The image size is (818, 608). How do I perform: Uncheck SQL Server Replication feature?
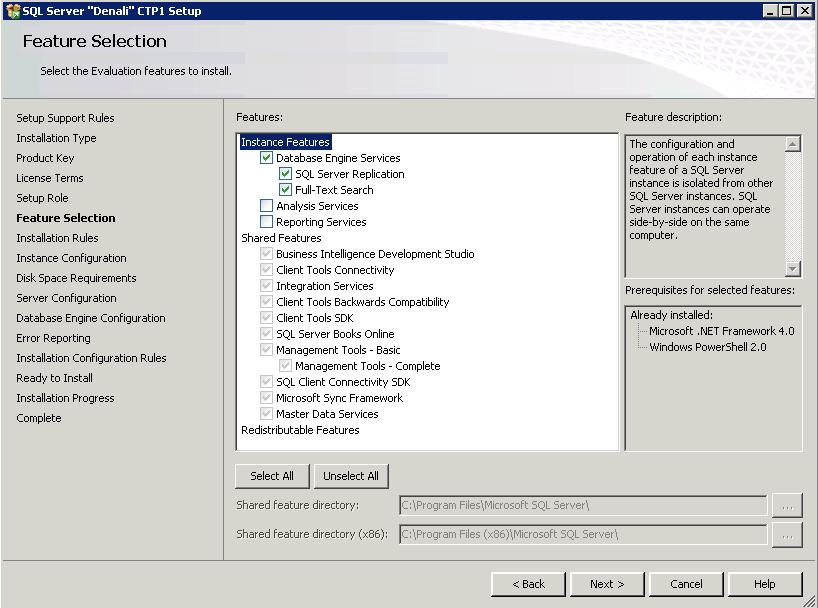pos(285,174)
